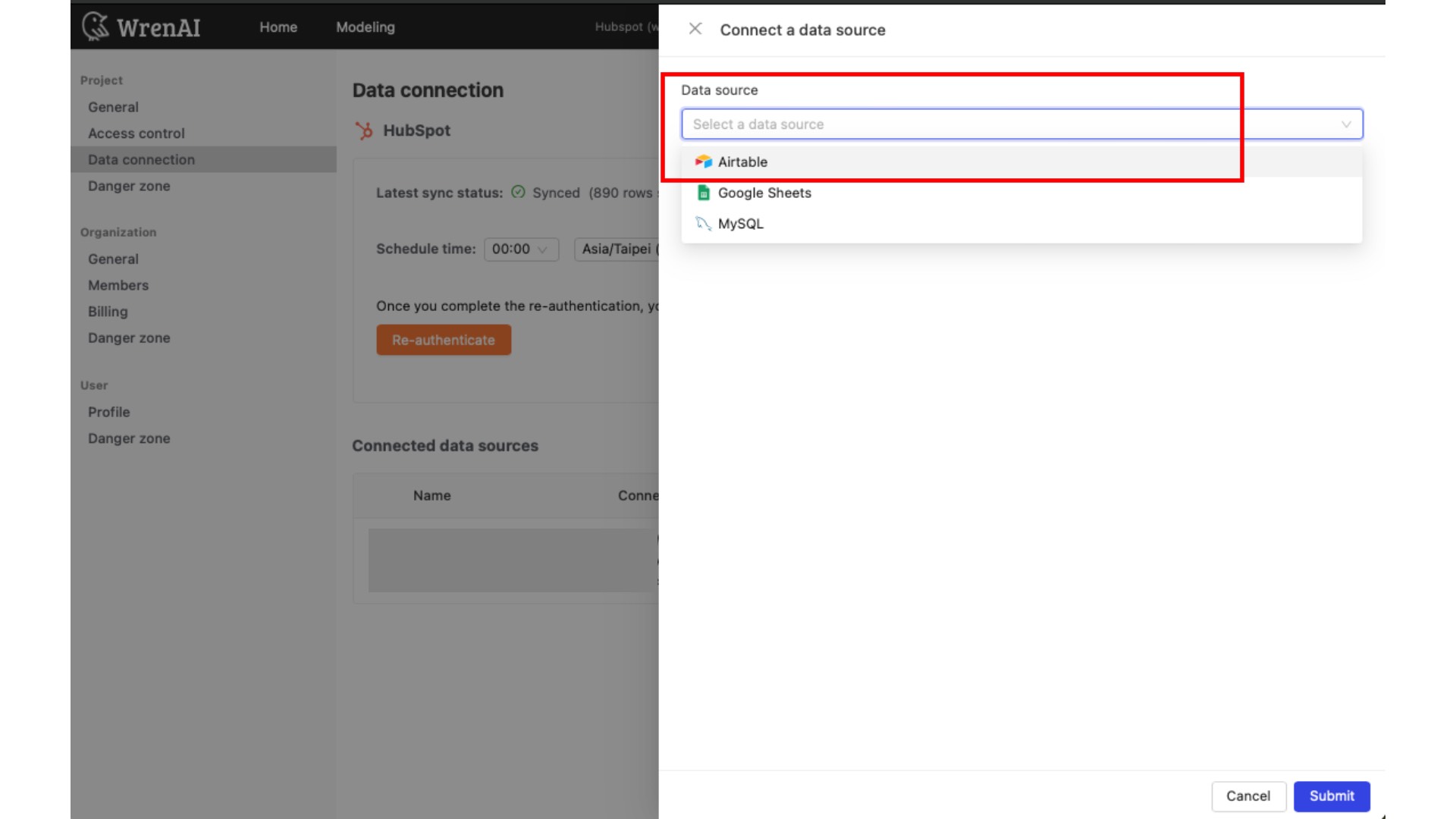Click the Data connection heading
Screen dimensions: 1456x819
[428, 90]
